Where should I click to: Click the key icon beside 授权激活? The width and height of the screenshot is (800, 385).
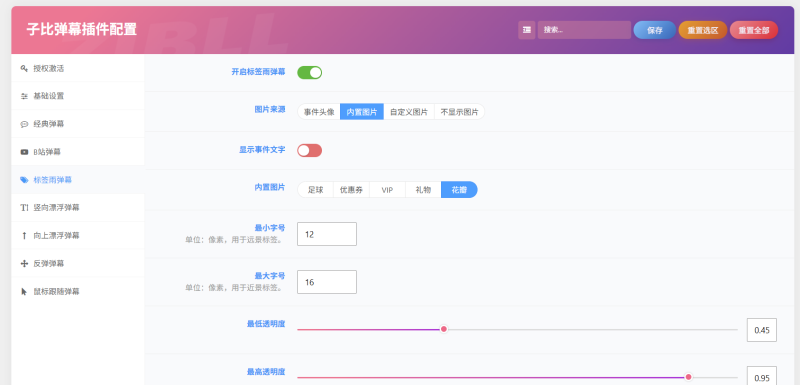24,68
